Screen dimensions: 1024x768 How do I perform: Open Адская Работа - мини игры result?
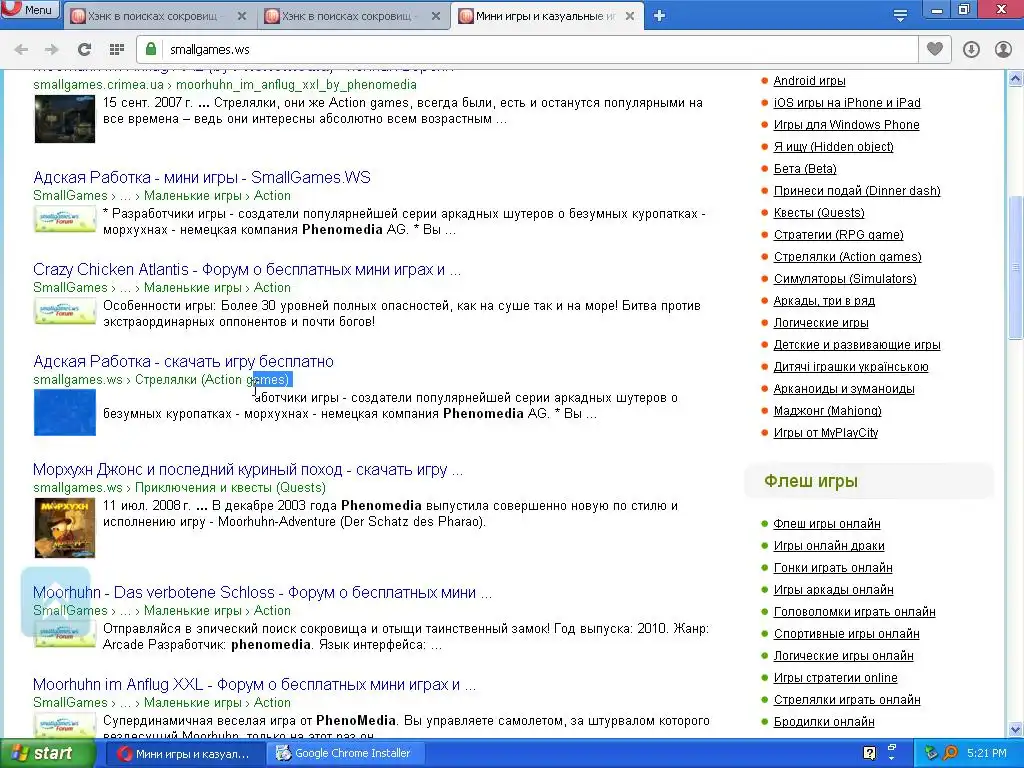click(202, 178)
